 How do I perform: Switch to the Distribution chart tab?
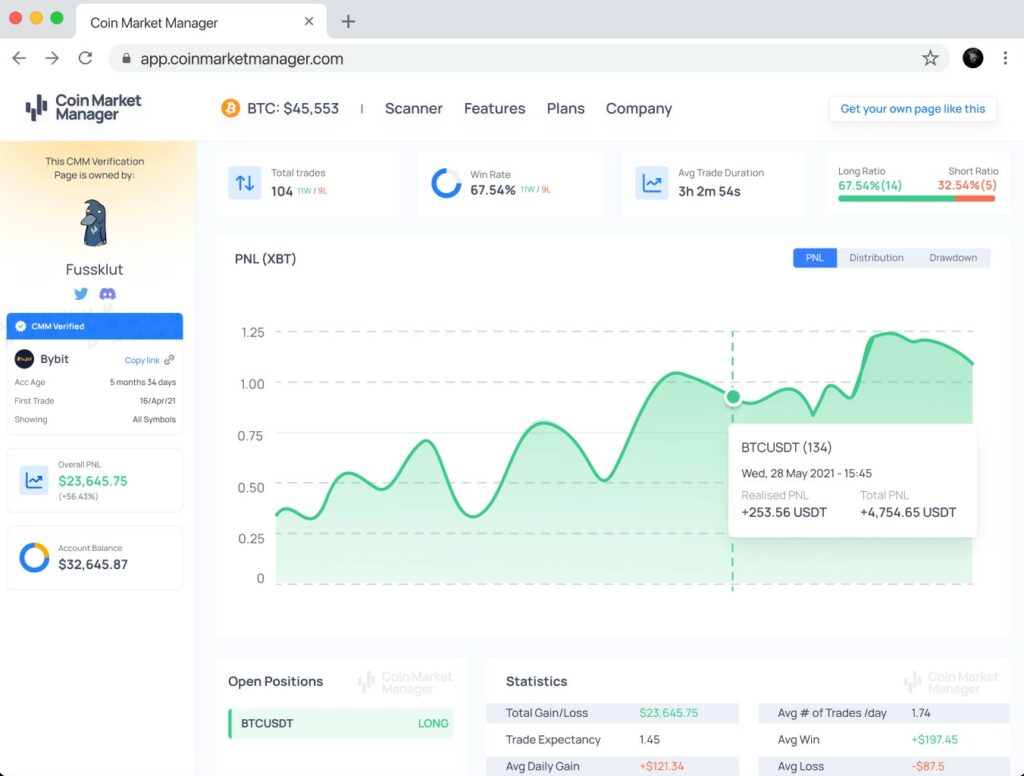(876, 257)
